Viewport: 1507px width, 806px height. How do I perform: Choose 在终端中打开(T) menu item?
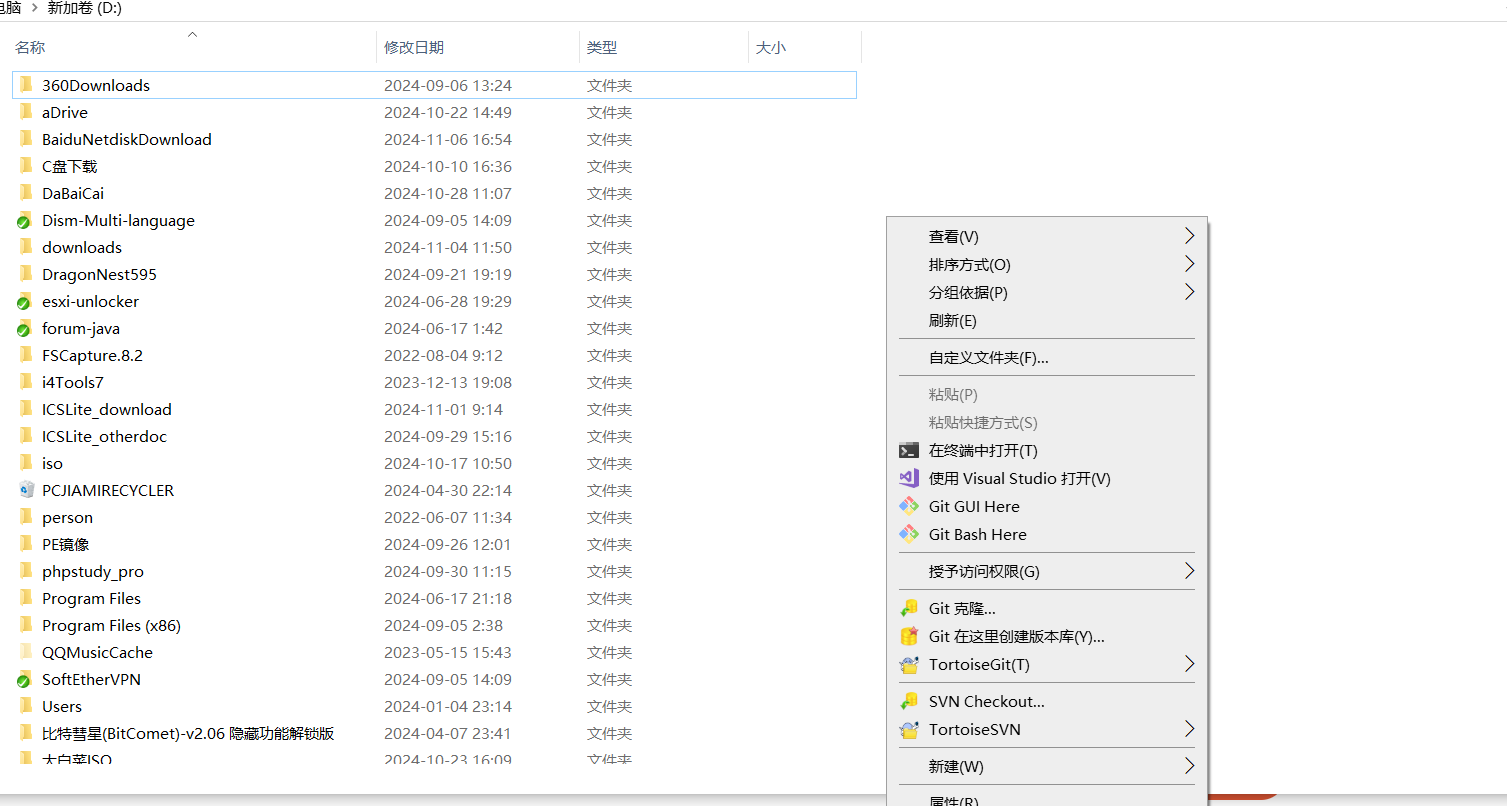tap(1047, 450)
